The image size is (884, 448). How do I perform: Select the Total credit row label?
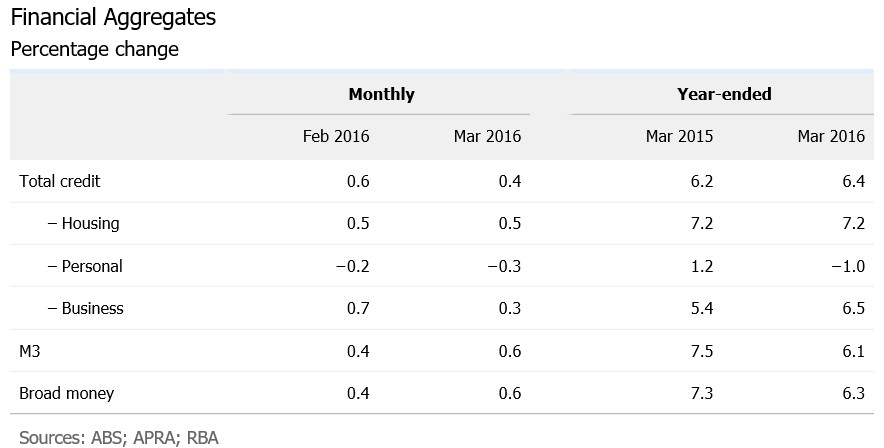click(59, 181)
